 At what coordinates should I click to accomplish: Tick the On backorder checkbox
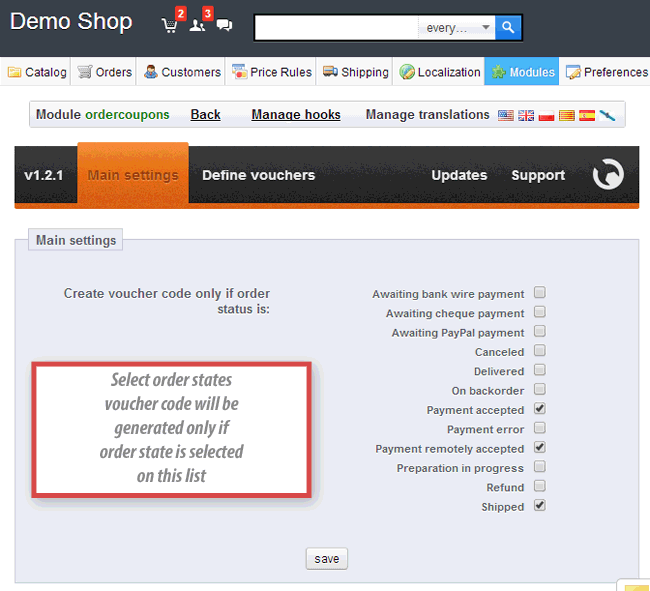[x=540, y=389]
